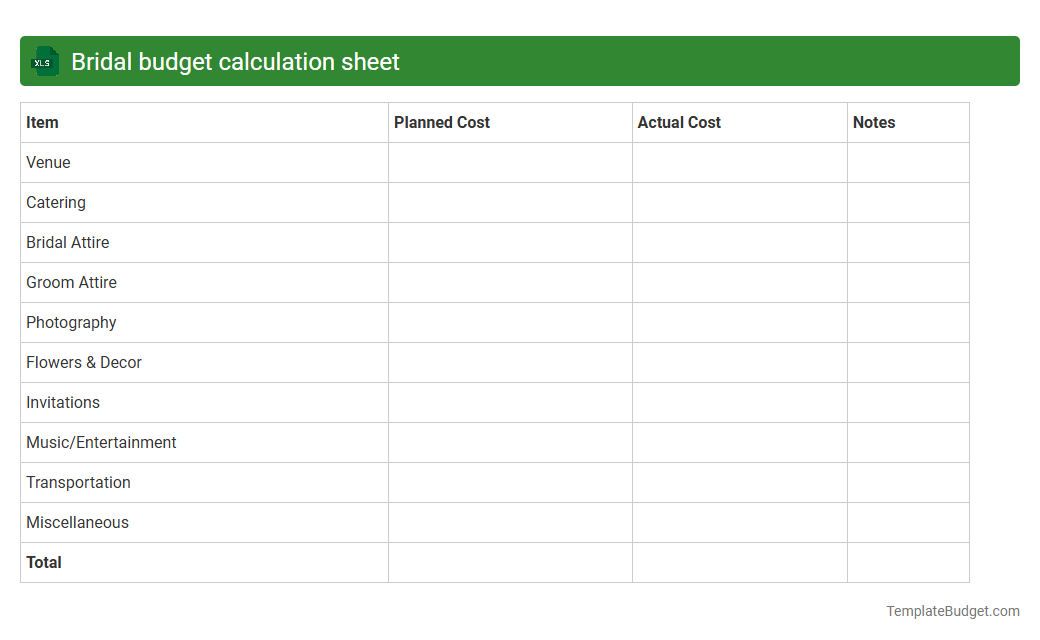Click the Total row label
Screen dimensions: 1040x640
[44, 562]
